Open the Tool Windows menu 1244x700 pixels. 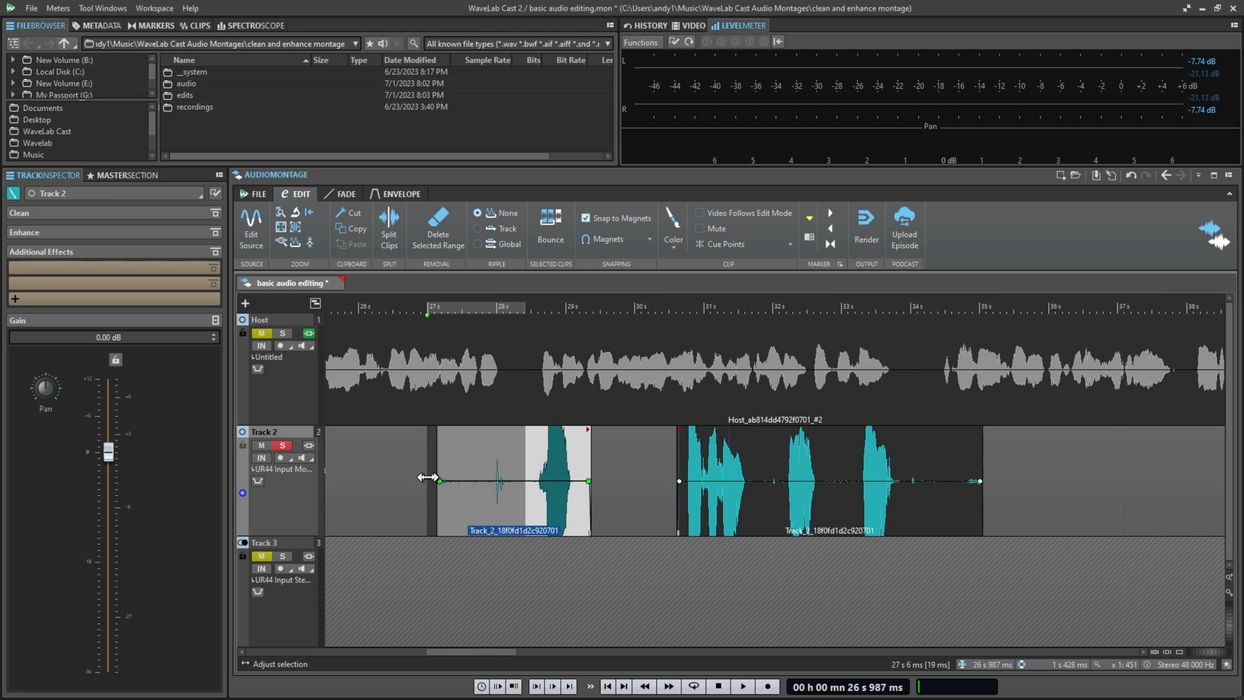click(x=102, y=8)
